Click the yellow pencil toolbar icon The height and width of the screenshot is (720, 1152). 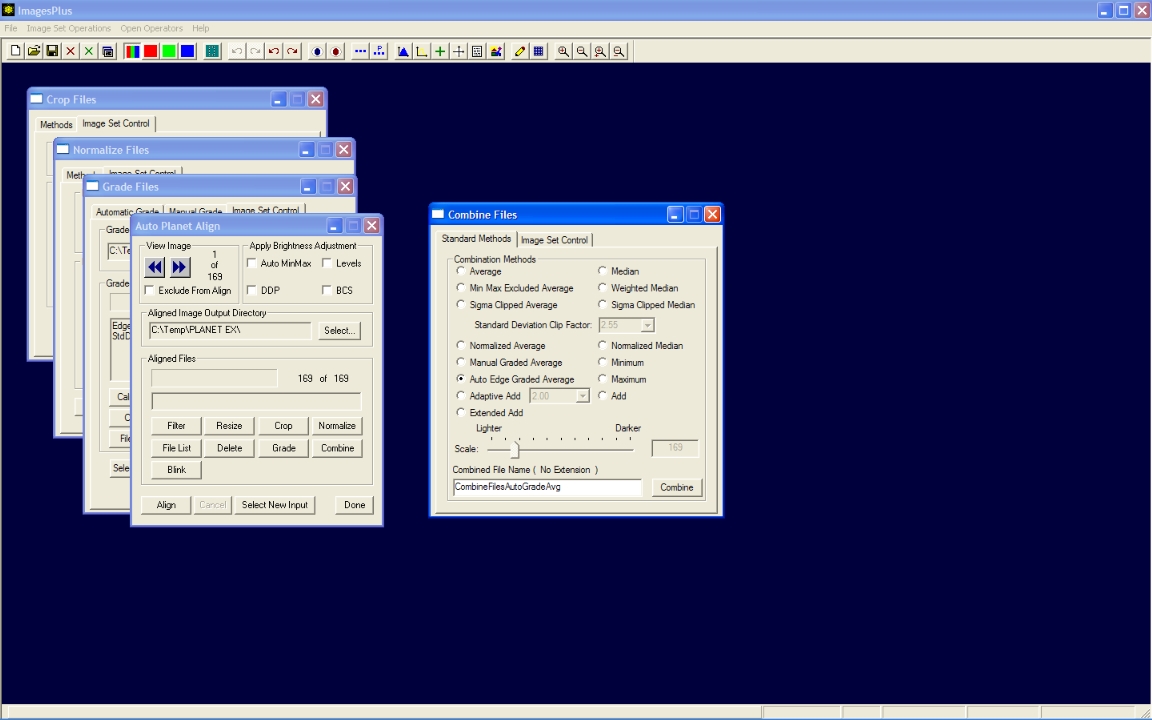520,51
